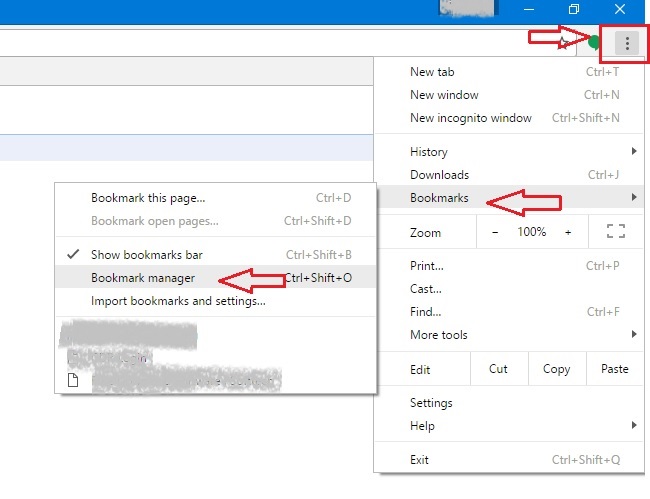650x499 pixels.
Task: Open Settings from the Chrome menu
Action: [431, 403]
